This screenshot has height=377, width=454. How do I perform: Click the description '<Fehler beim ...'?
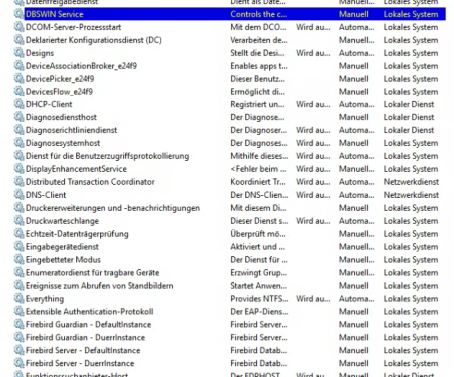coord(258,169)
